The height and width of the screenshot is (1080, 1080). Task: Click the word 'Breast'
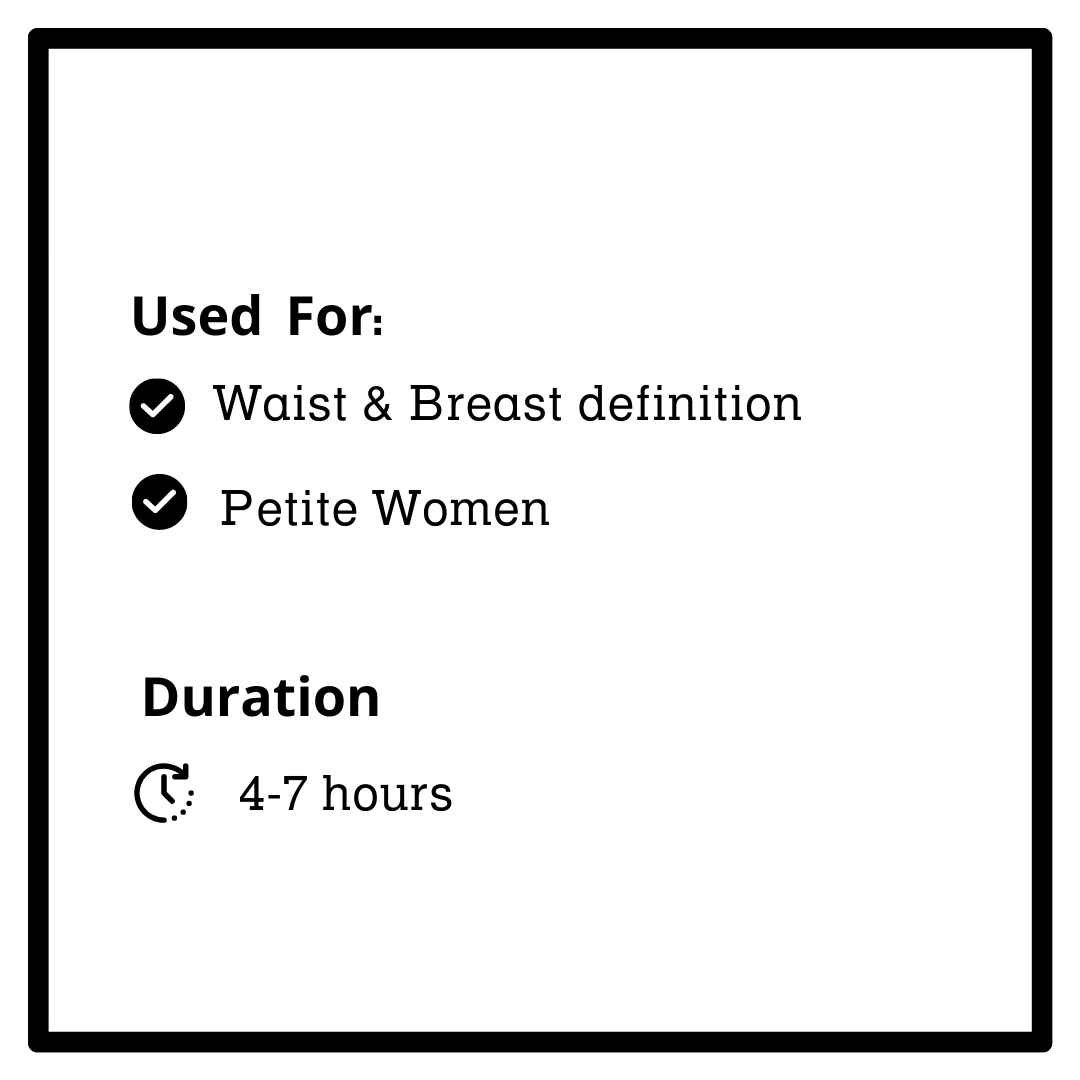[486, 402]
